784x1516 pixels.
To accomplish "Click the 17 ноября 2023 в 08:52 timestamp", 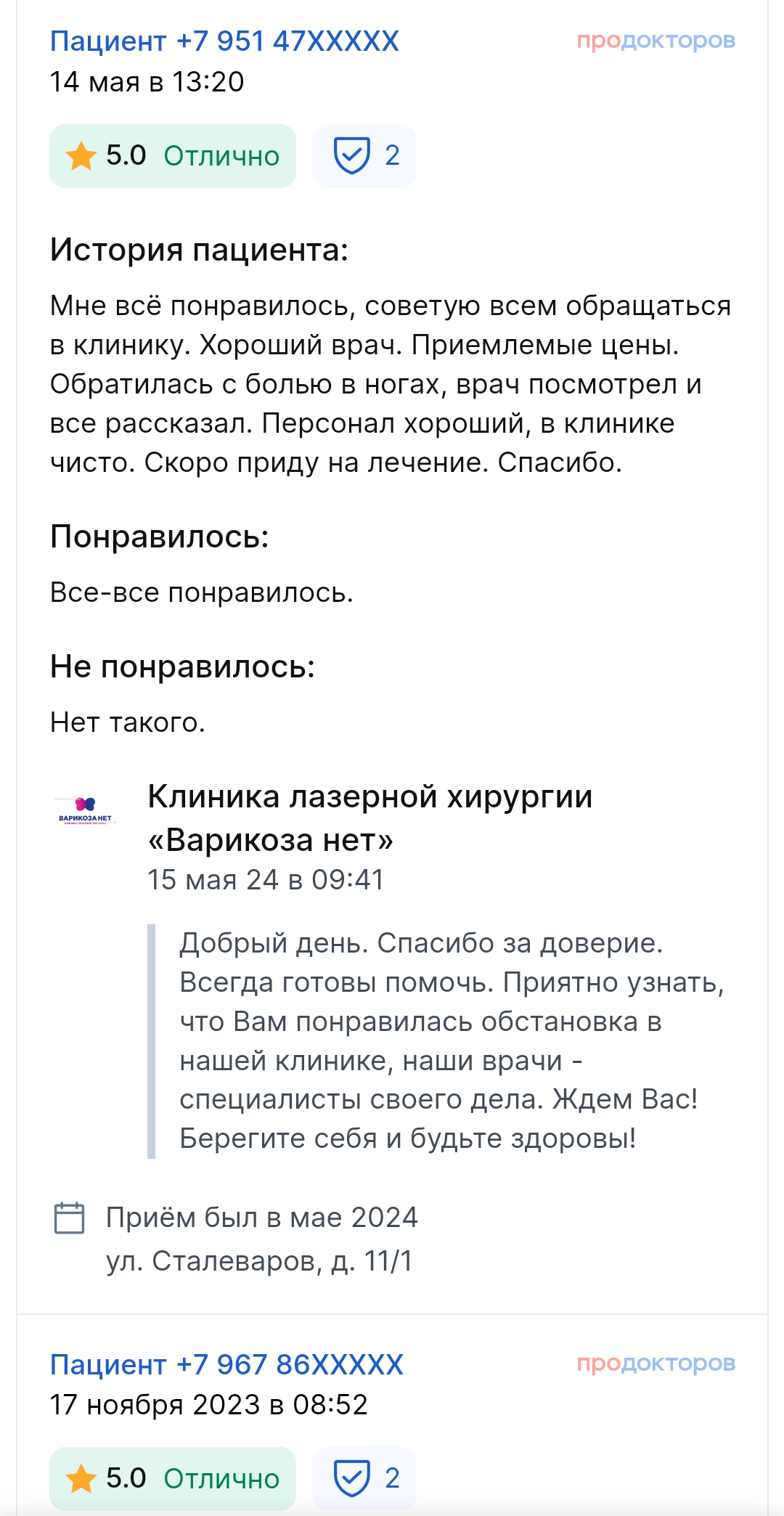I will [x=208, y=1405].
